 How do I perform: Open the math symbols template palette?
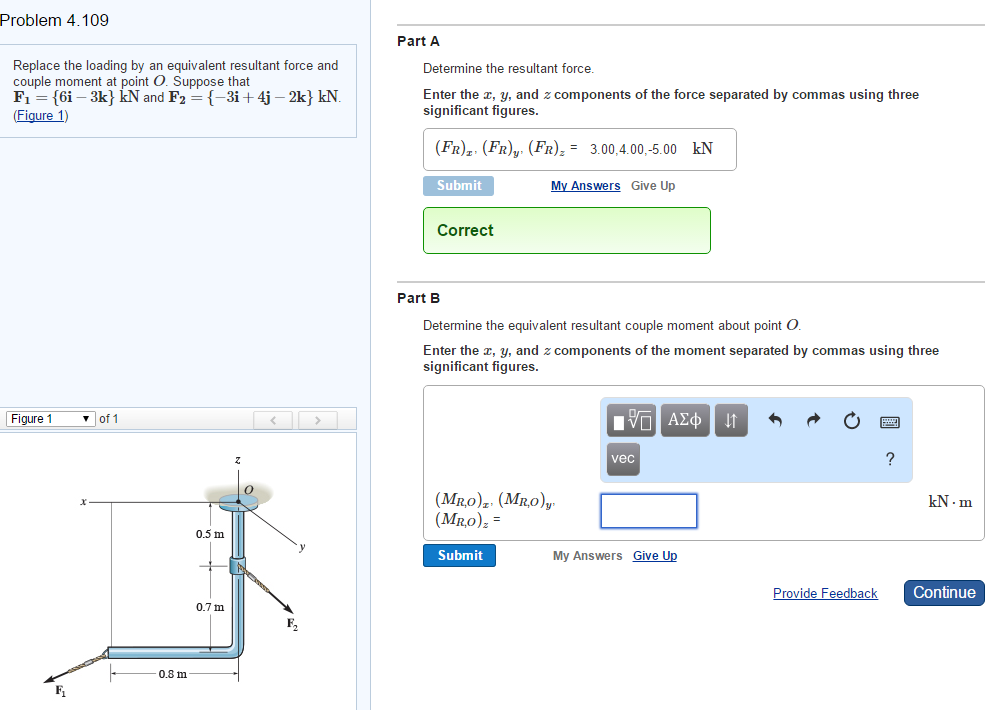click(x=630, y=420)
